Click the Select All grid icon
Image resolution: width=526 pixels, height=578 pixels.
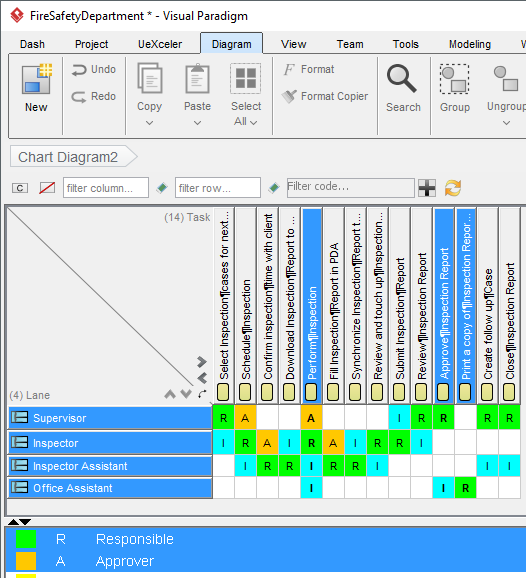point(245,78)
